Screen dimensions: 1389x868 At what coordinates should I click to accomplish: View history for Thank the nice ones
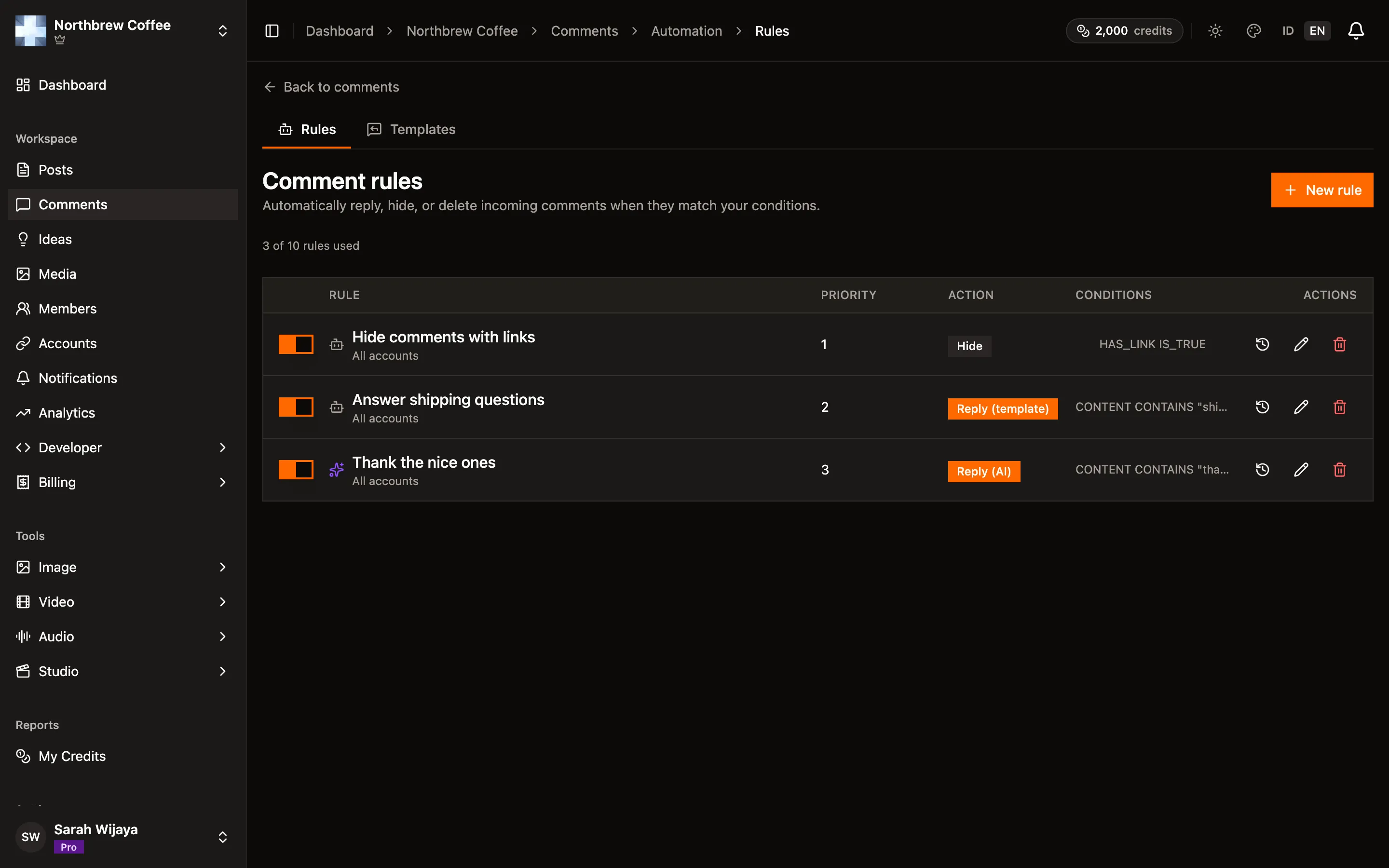pos(1262,470)
